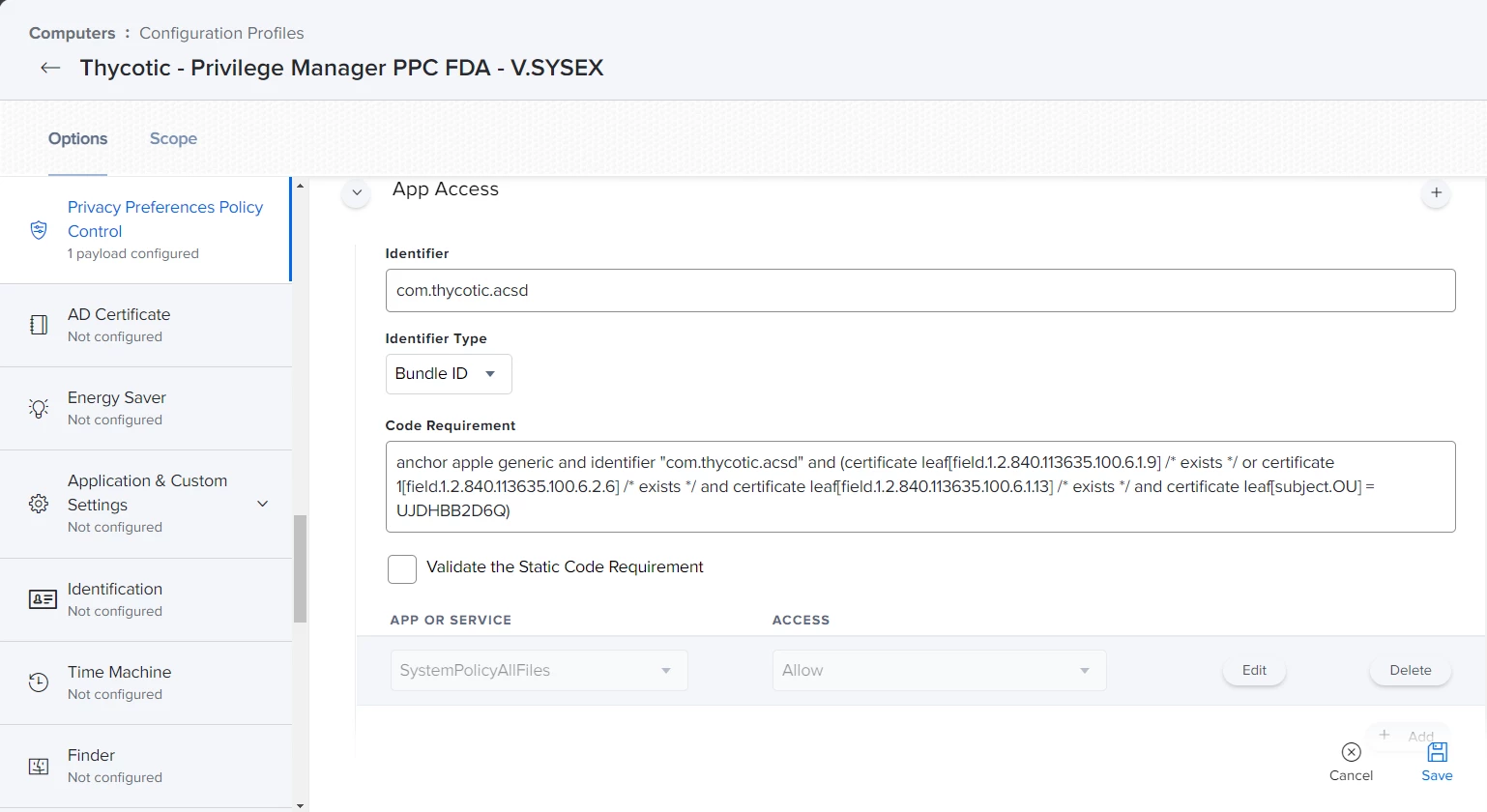The width and height of the screenshot is (1487, 812).
Task: Click the sidebar scrollbar thumb
Action: [300, 568]
